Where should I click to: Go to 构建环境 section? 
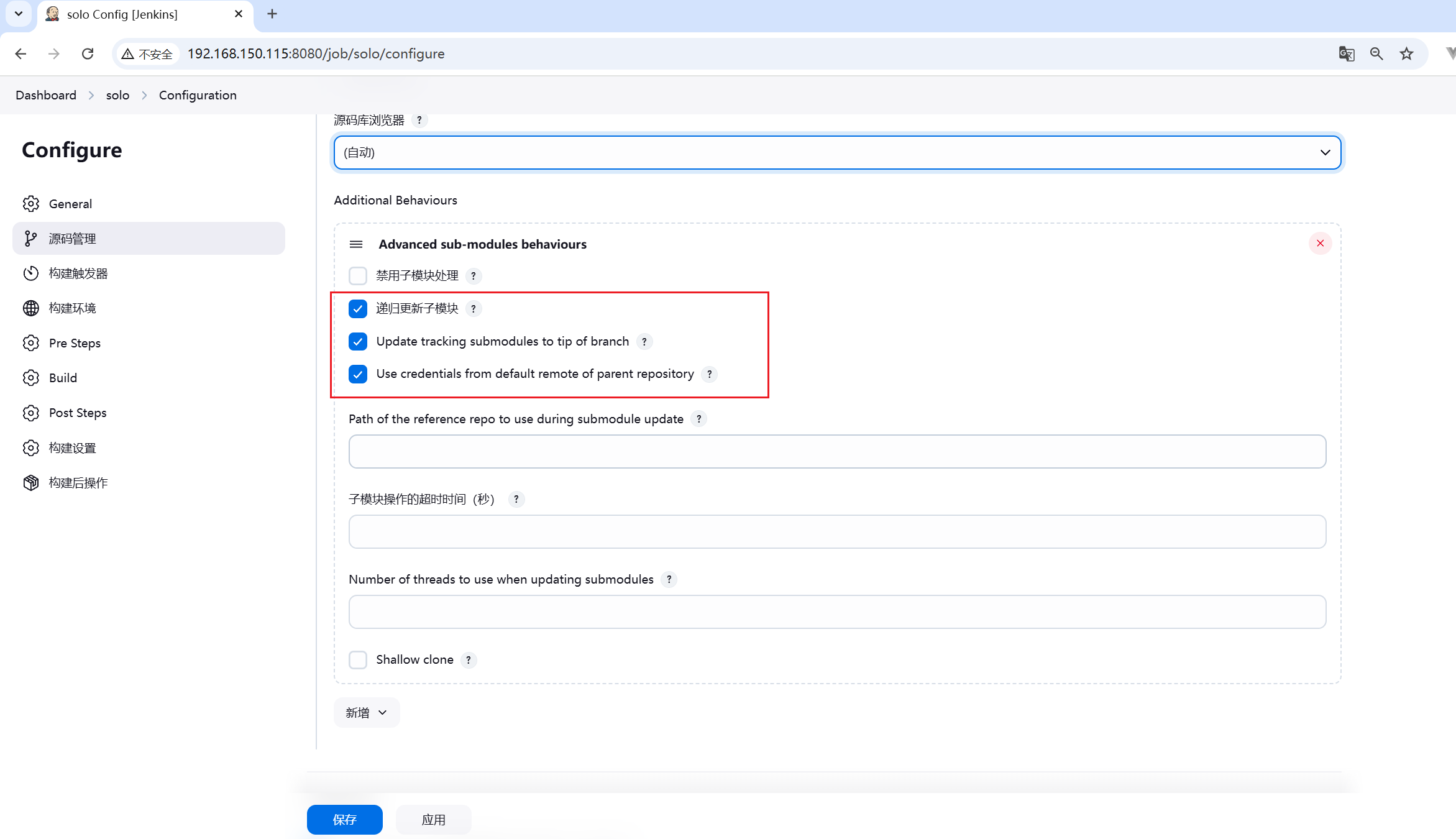[x=149, y=308]
